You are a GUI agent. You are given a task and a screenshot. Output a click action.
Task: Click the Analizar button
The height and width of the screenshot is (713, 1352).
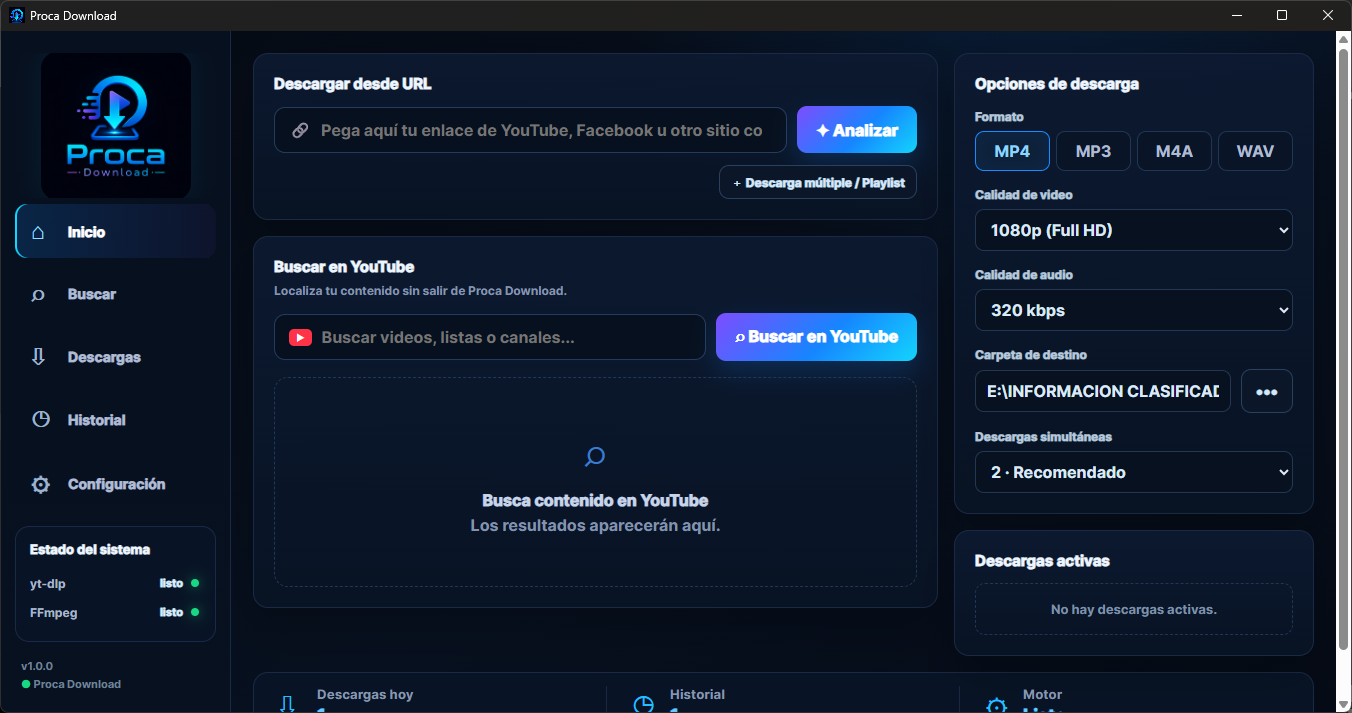[857, 130]
